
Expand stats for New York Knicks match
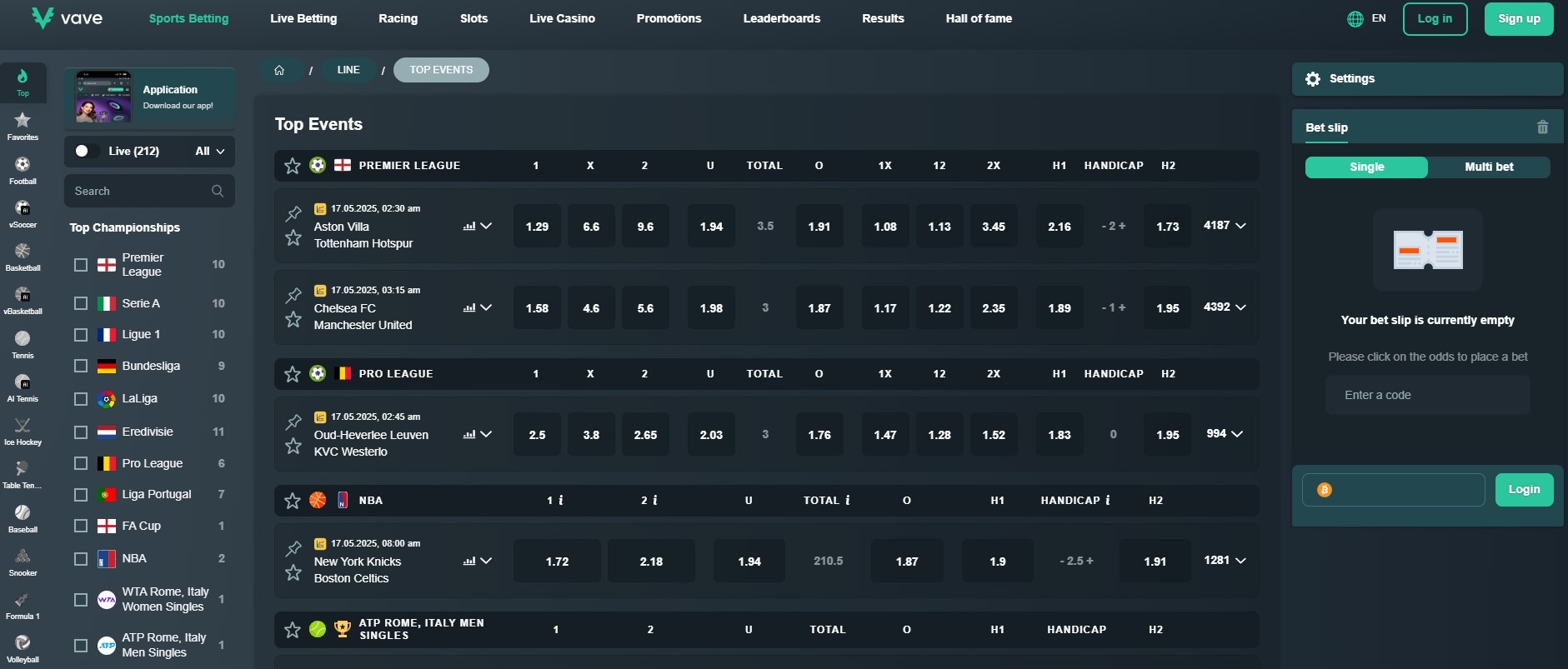pyautogui.click(x=478, y=561)
